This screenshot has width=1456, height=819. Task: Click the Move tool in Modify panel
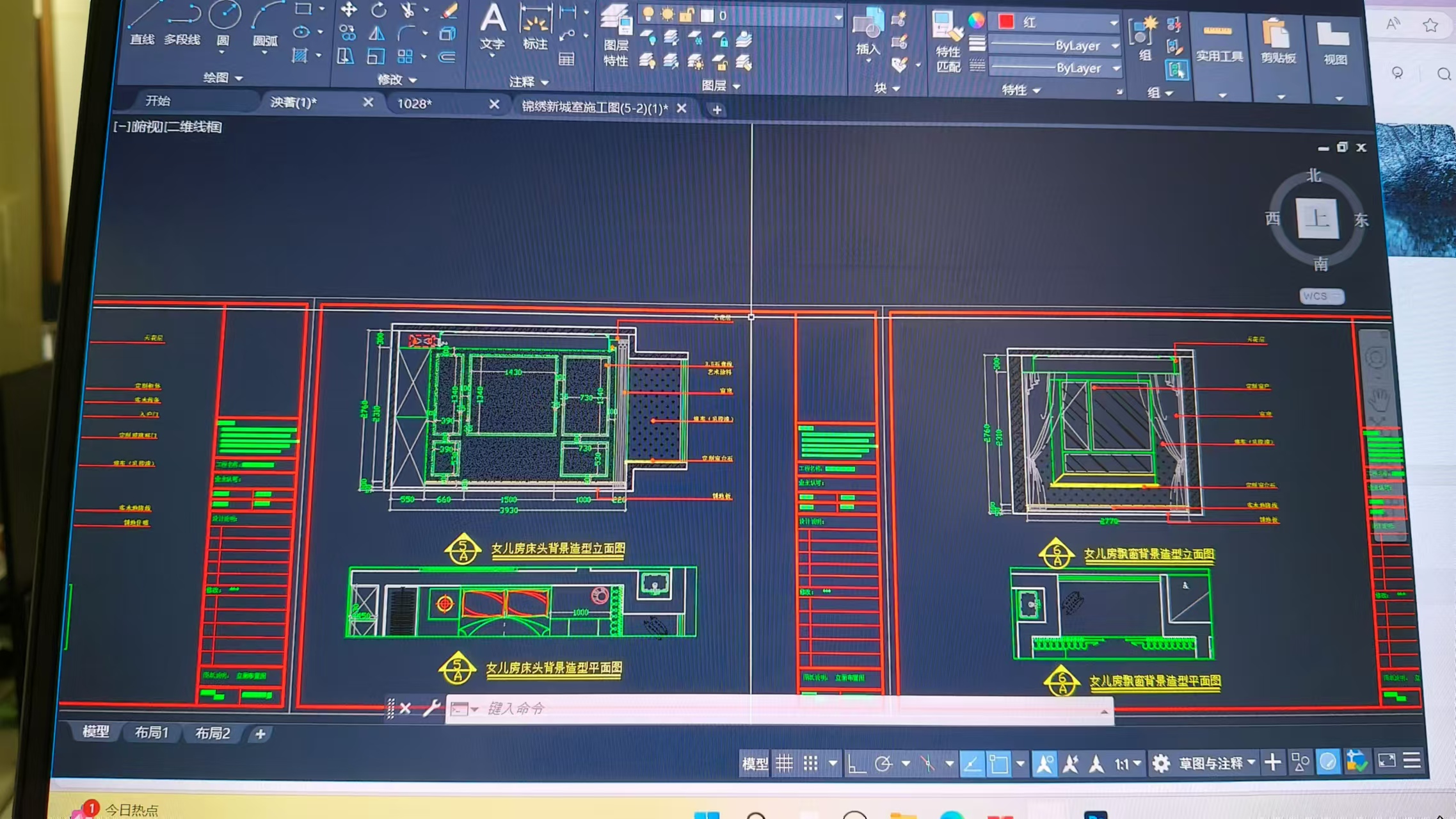coord(349,10)
